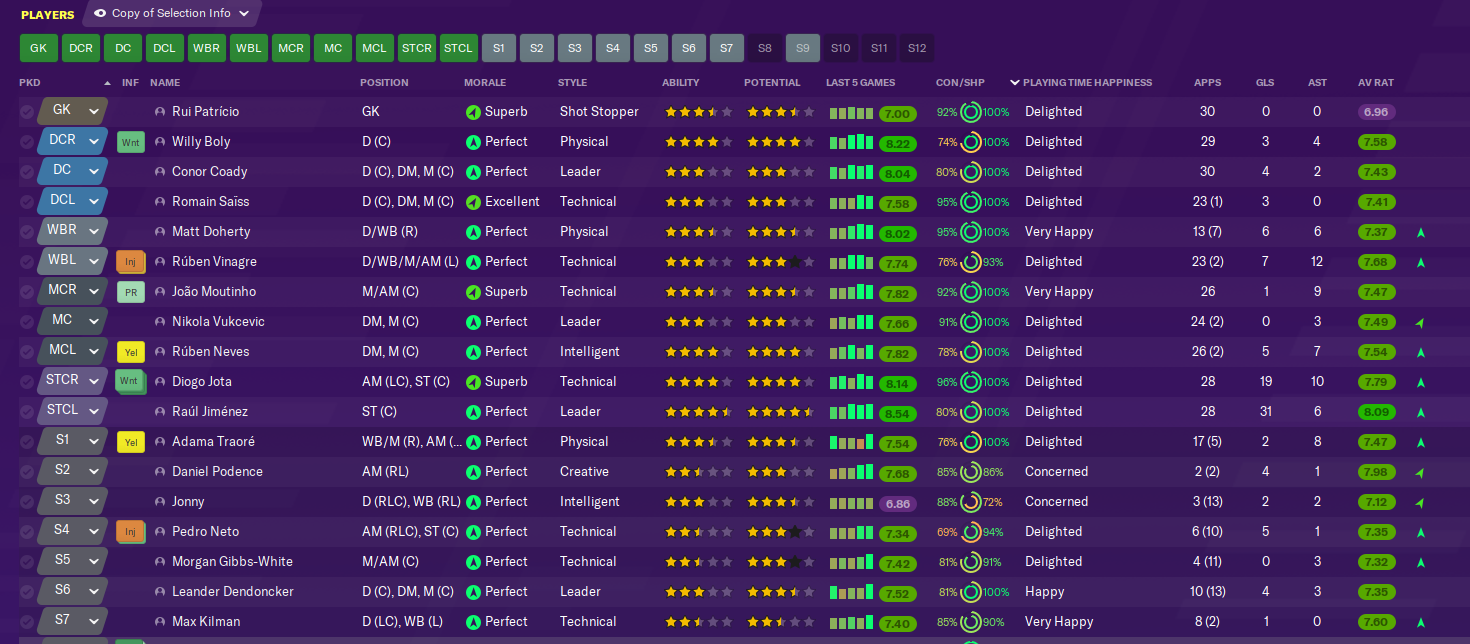
Task: Open Adama Traoré's player profile link
Action: 213,442
